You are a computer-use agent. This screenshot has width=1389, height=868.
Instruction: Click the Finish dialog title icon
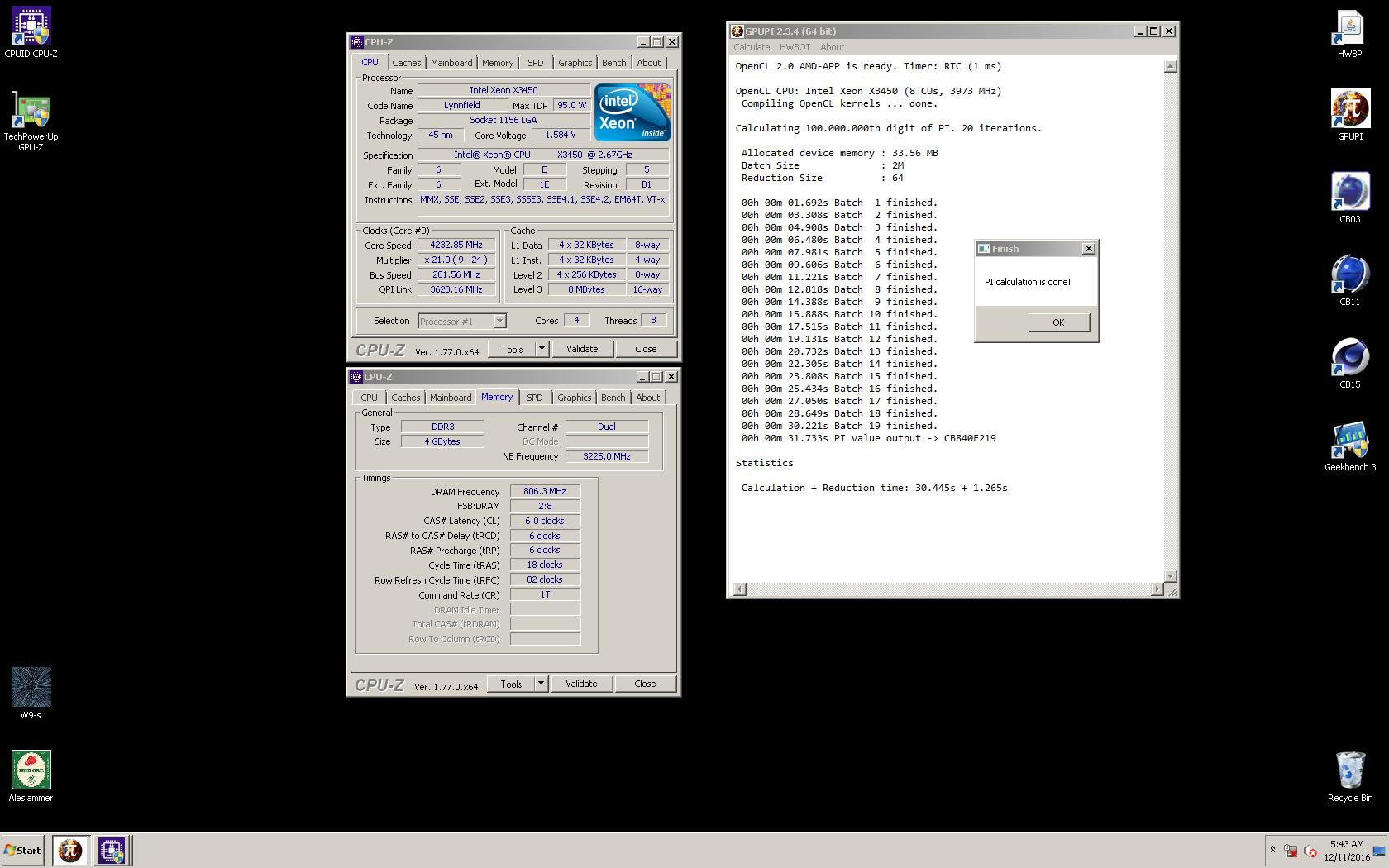[x=984, y=248]
